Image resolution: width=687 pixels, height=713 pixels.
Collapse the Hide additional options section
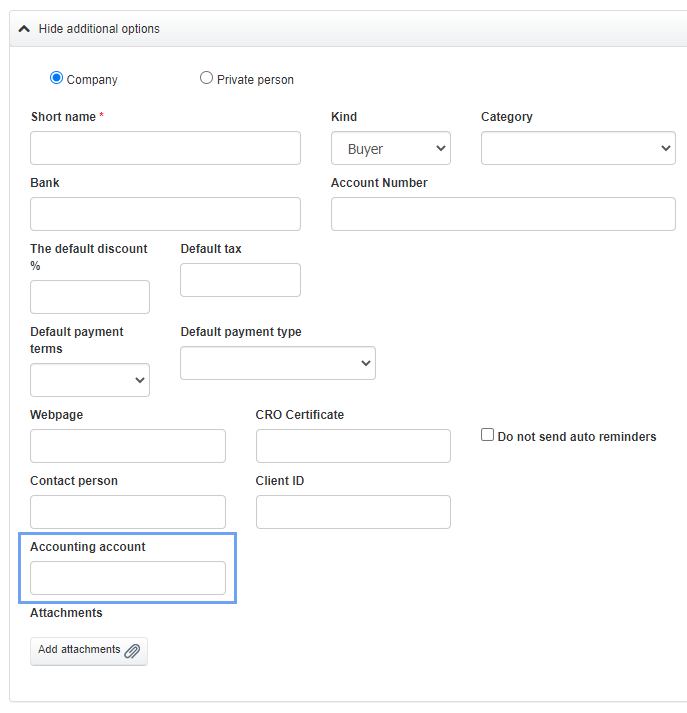(x=99, y=29)
